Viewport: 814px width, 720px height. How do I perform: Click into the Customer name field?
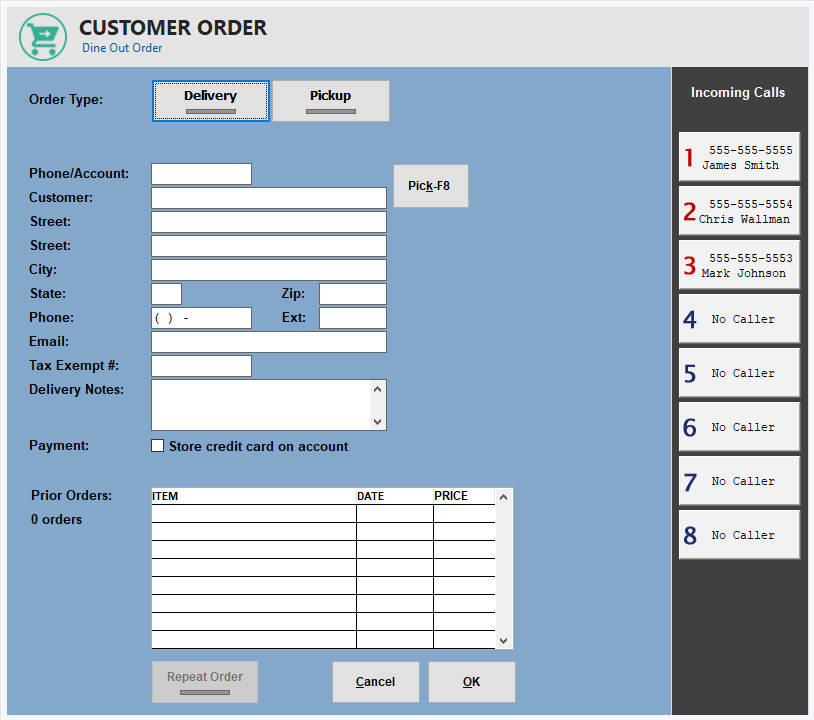click(x=268, y=198)
